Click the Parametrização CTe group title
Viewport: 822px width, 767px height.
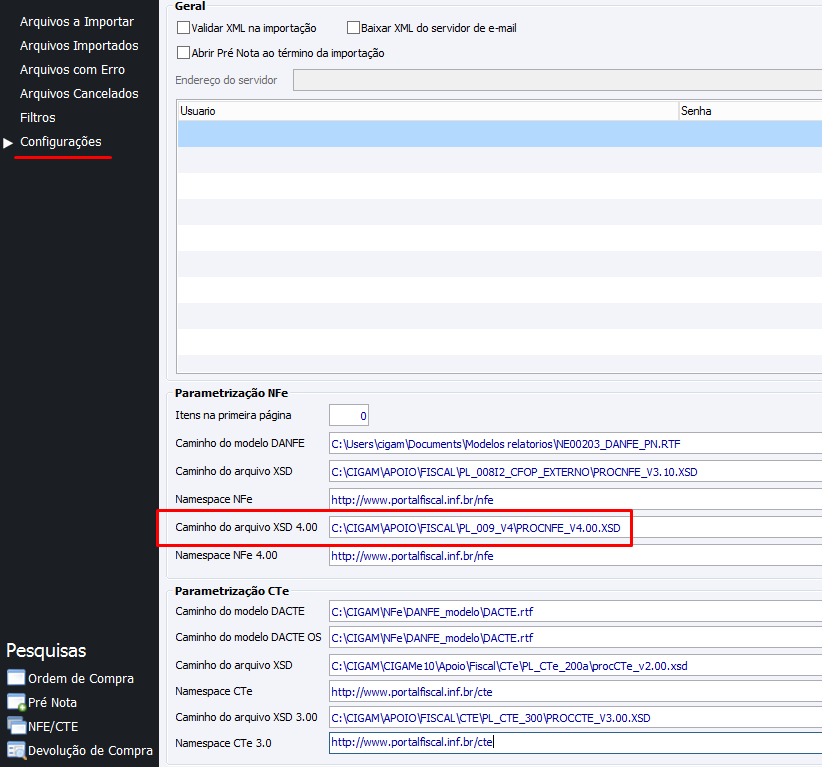coord(232,591)
